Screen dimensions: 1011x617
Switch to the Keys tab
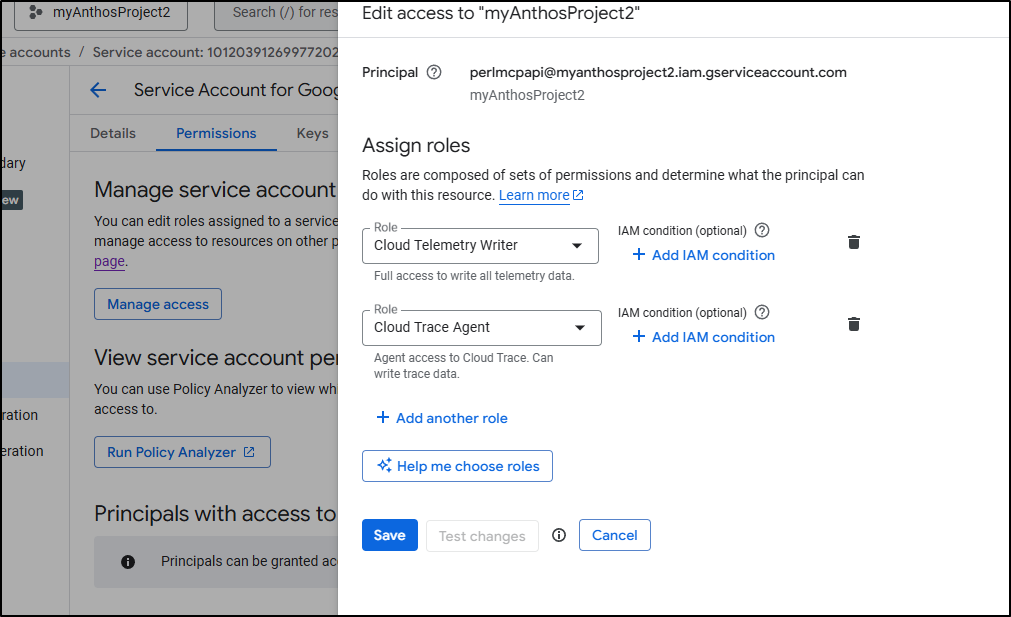(x=312, y=133)
